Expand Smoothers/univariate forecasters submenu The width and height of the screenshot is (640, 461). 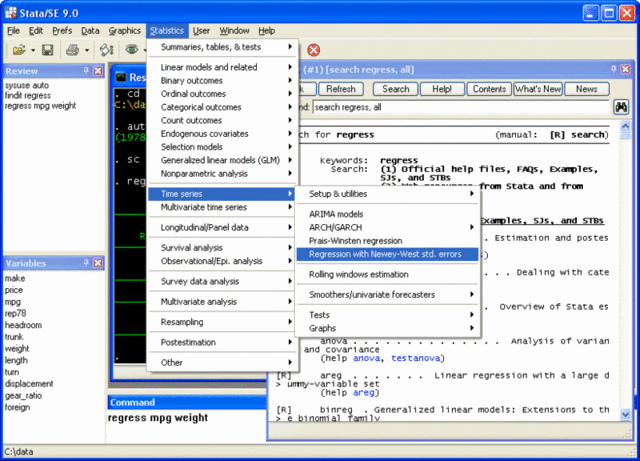(388, 294)
